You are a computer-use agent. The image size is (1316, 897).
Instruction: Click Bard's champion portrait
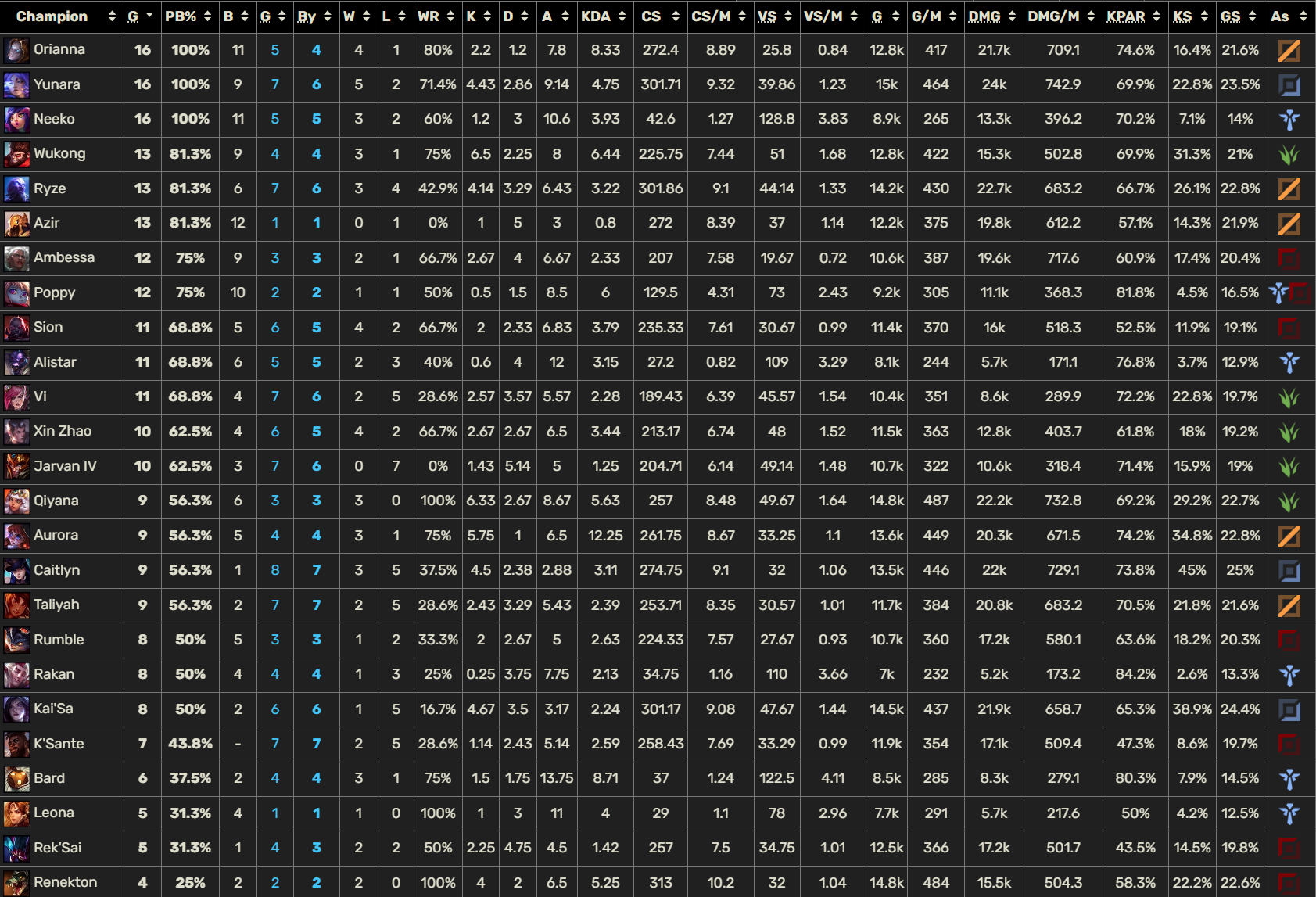point(16,778)
